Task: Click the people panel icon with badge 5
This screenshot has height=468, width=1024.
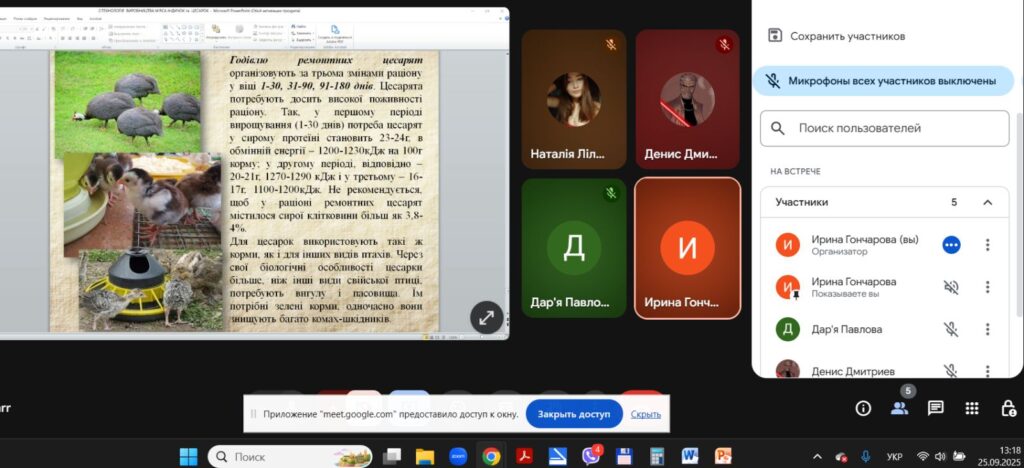Action: 900,408
